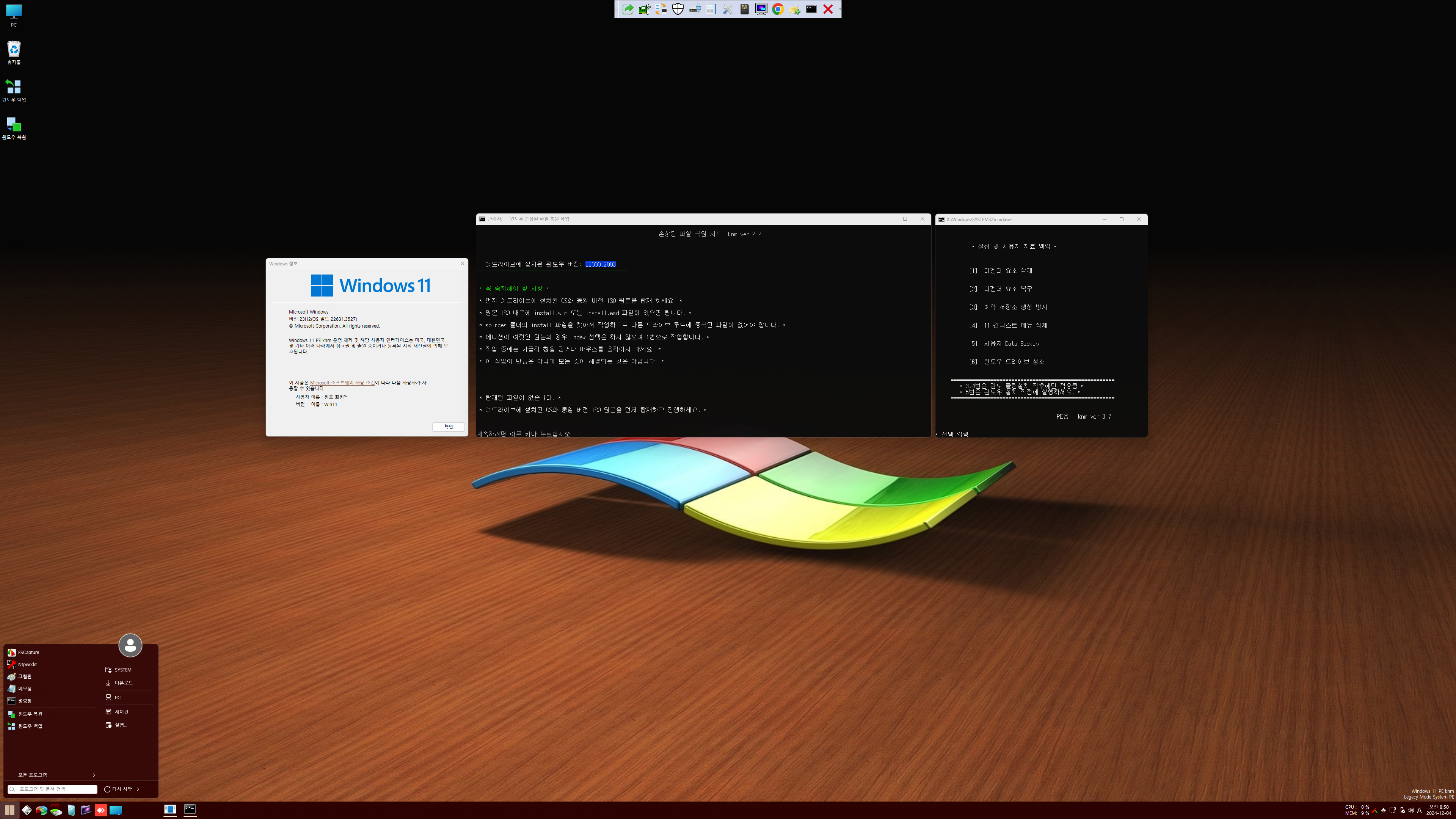Click the pulse waveform tray icon
This screenshot has width=1456, height=819.
tap(1383, 810)
